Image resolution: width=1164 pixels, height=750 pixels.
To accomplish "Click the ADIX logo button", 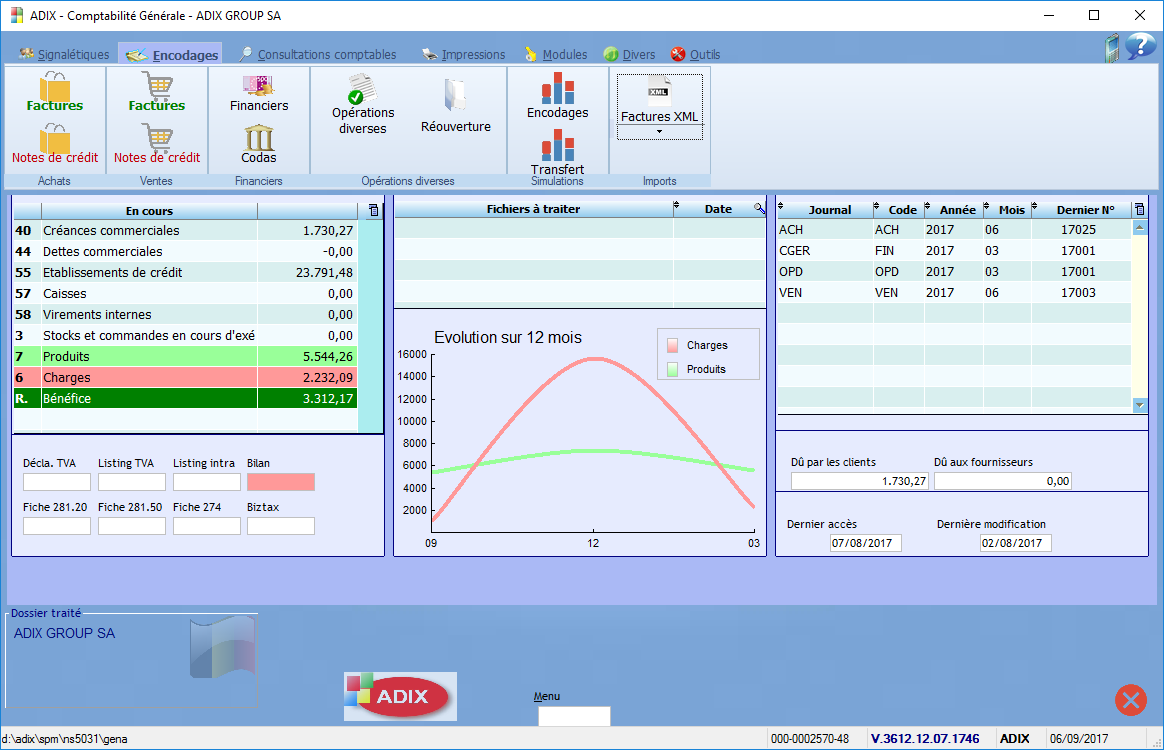I will [x=400, y=697].
